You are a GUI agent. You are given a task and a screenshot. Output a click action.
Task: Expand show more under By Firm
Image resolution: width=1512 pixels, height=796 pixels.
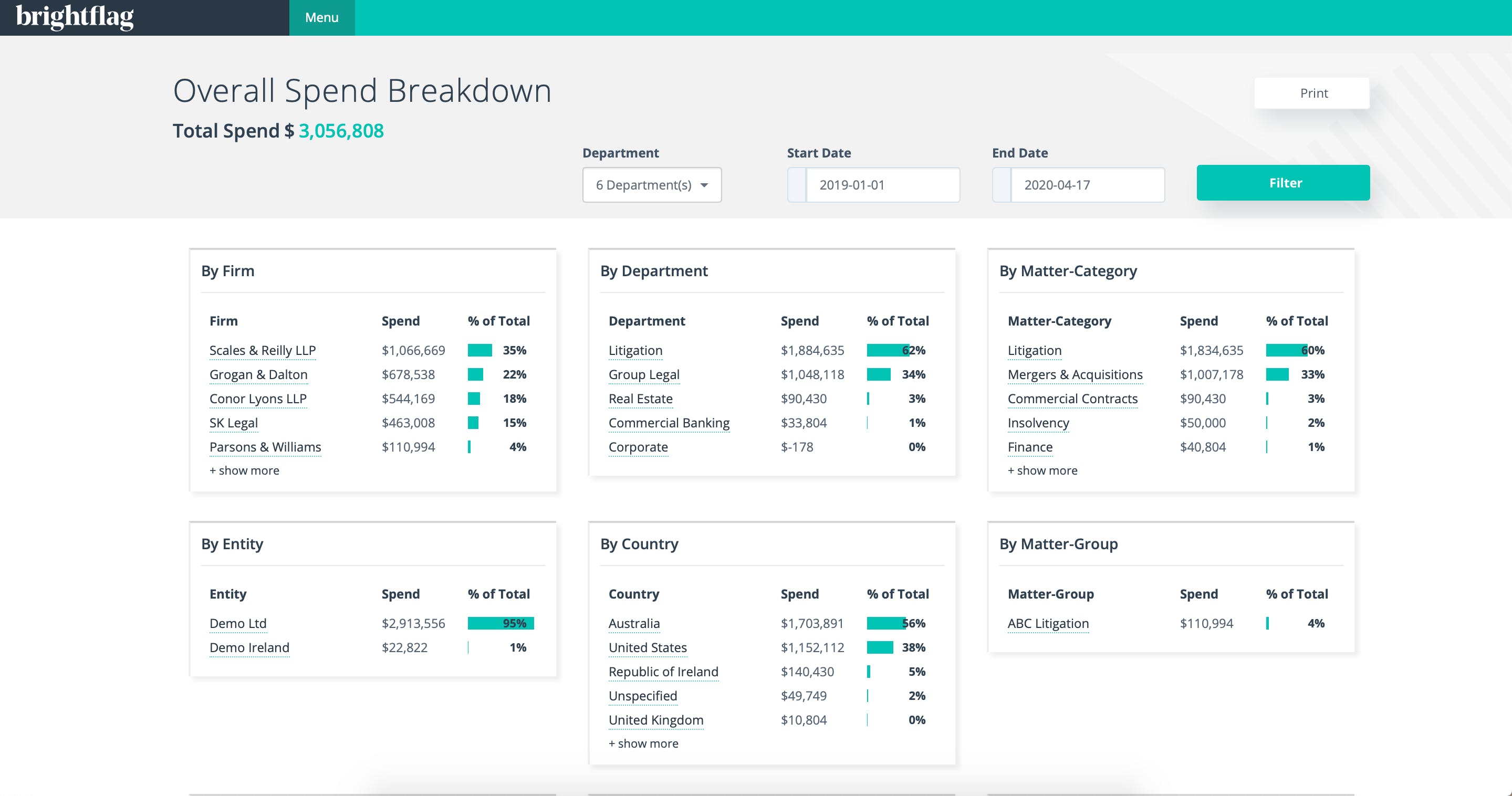[x=244, y=470]
